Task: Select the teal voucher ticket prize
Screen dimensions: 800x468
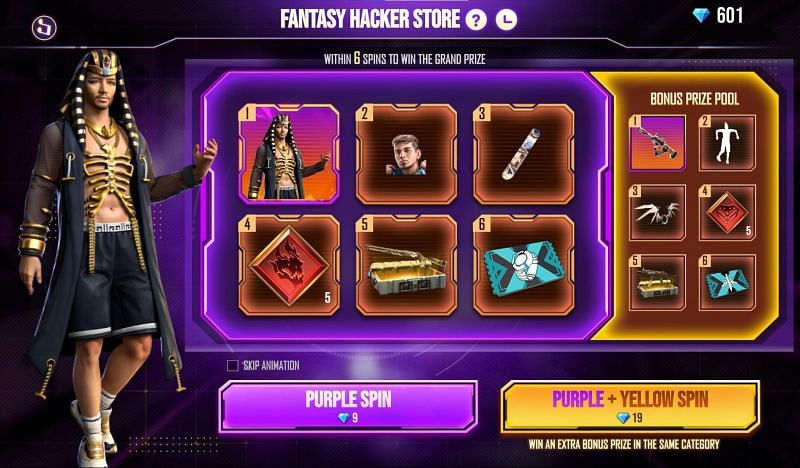Action: pos(524,265)
